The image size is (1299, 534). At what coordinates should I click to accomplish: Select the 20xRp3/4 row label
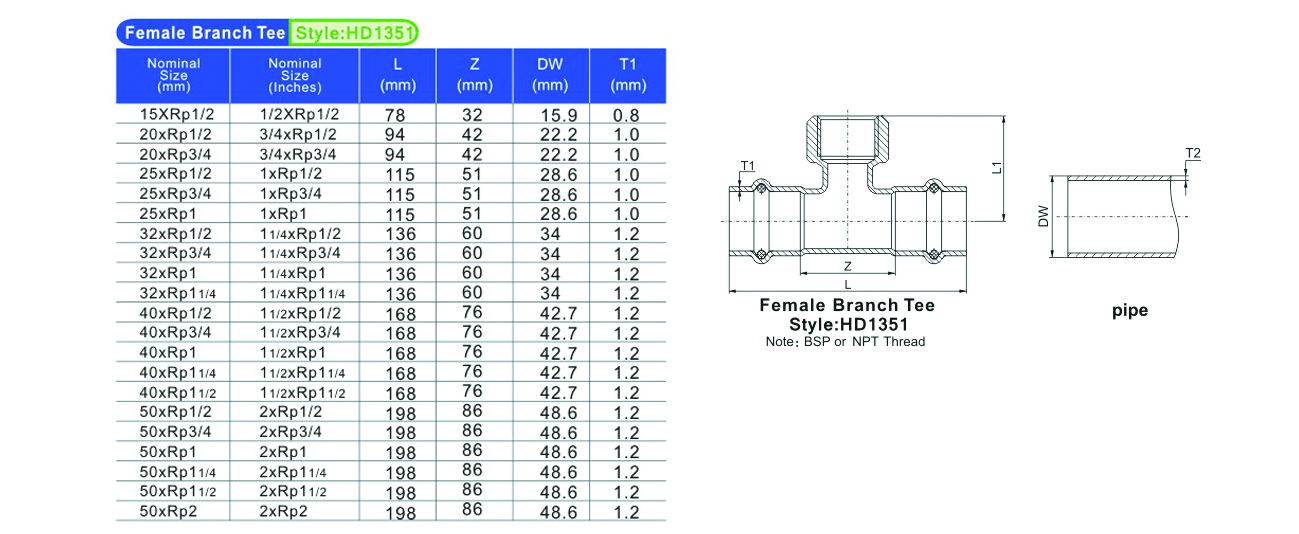[x=177, y=154]
